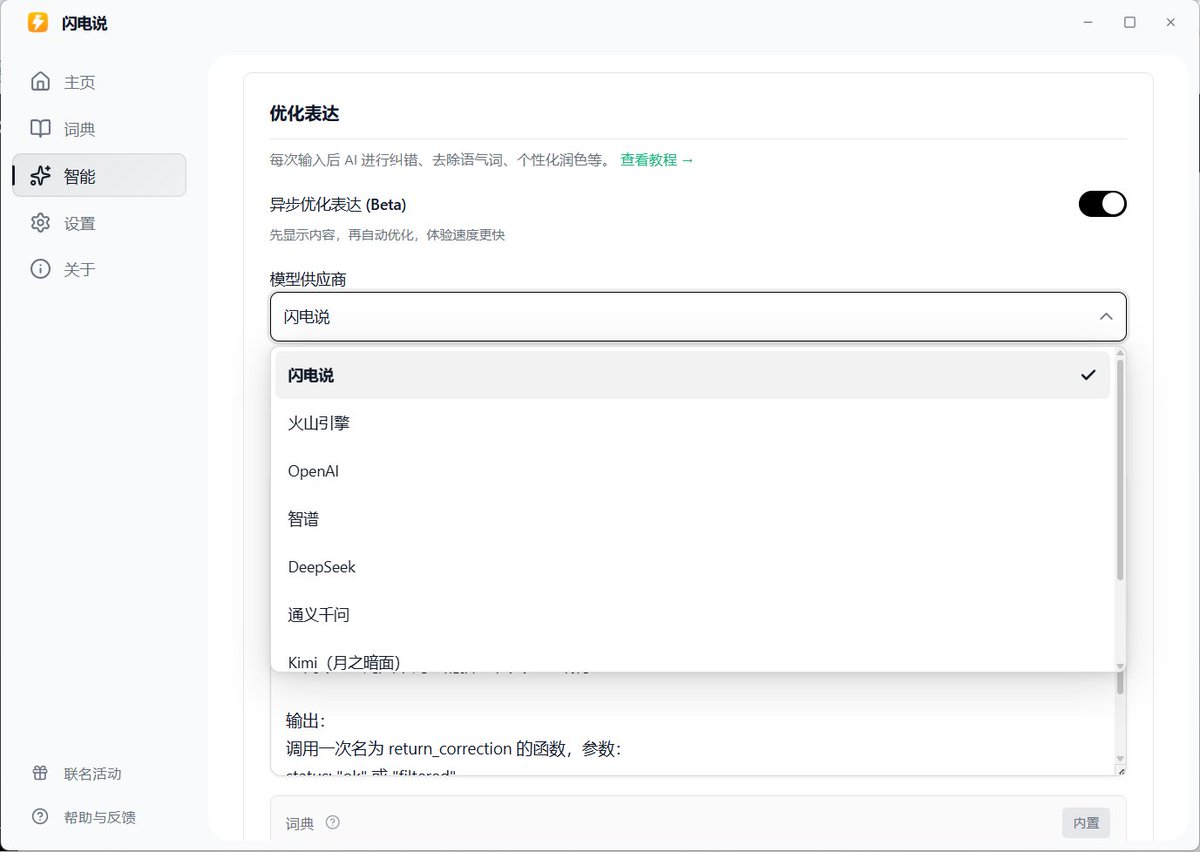Select the sparkle 智能 icon
The image size is (1200, 852).
(x=40, y=176)
